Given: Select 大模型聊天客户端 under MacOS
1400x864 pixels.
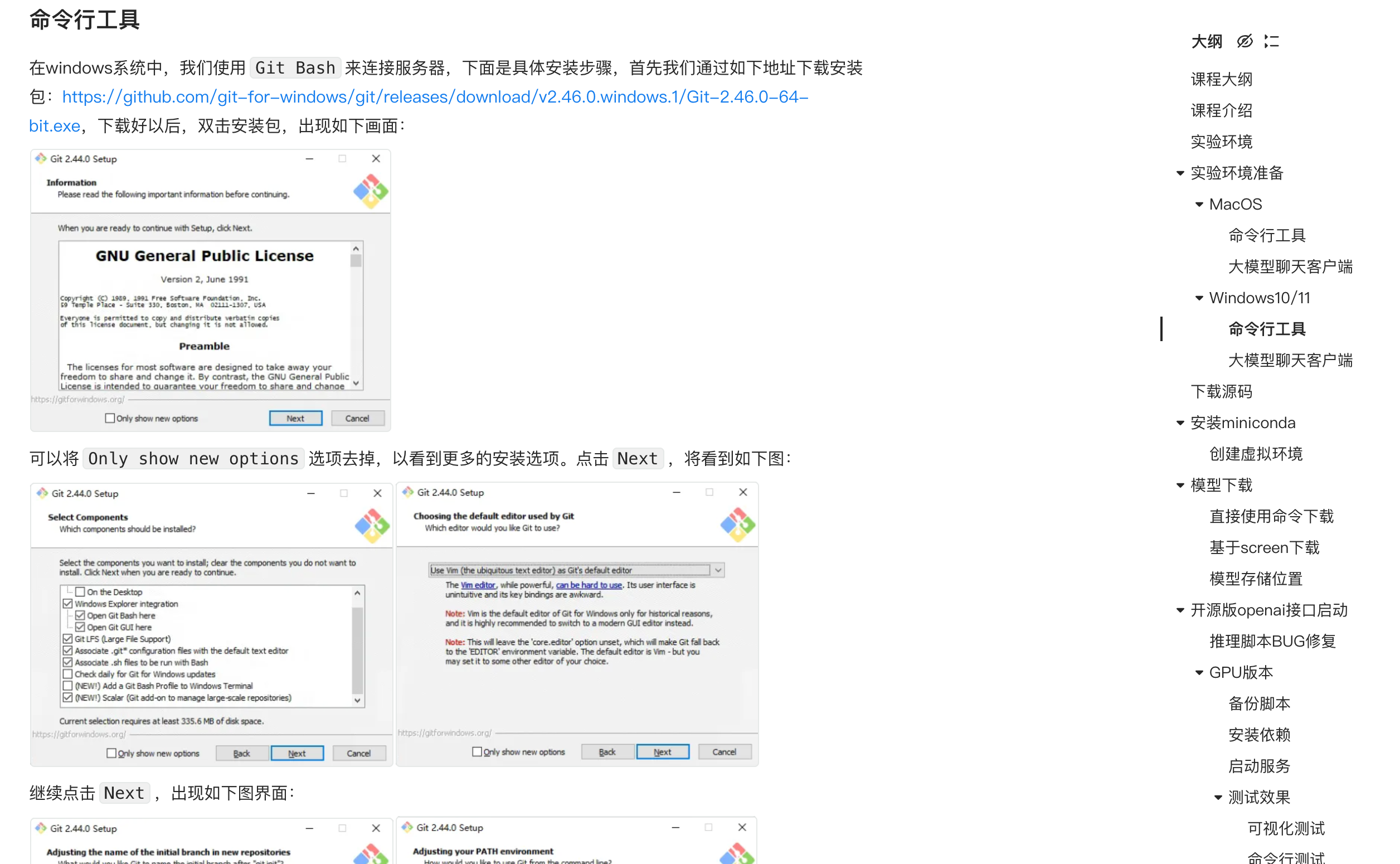Looking at the screenshot, I should [x=1290, y=267].
